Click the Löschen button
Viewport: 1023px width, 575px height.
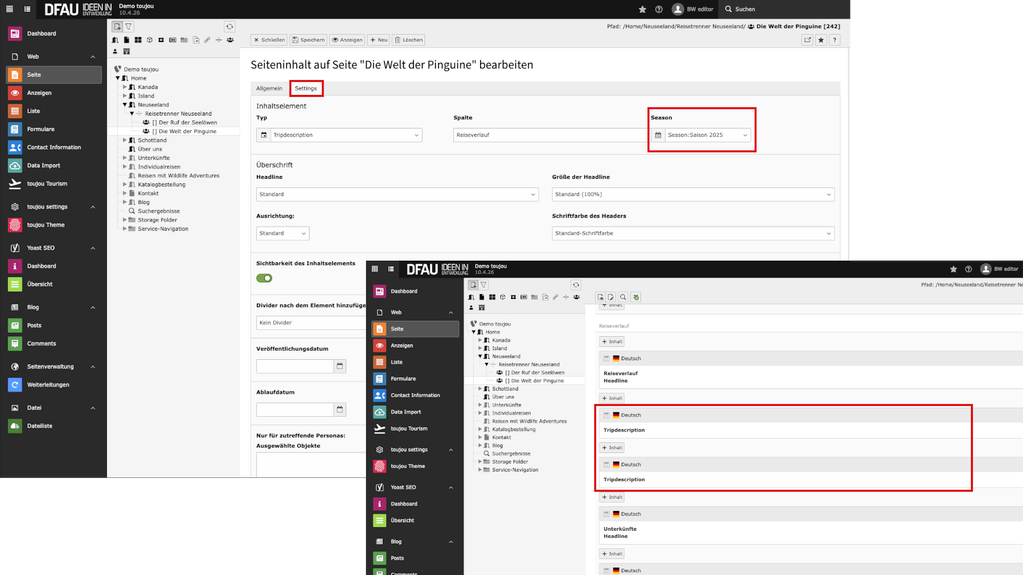(409, 40)
